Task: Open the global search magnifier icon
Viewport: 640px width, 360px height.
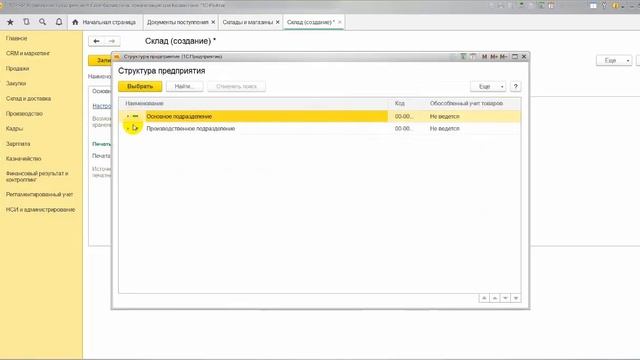Action: pyautogui.click(x=42, y=22)
